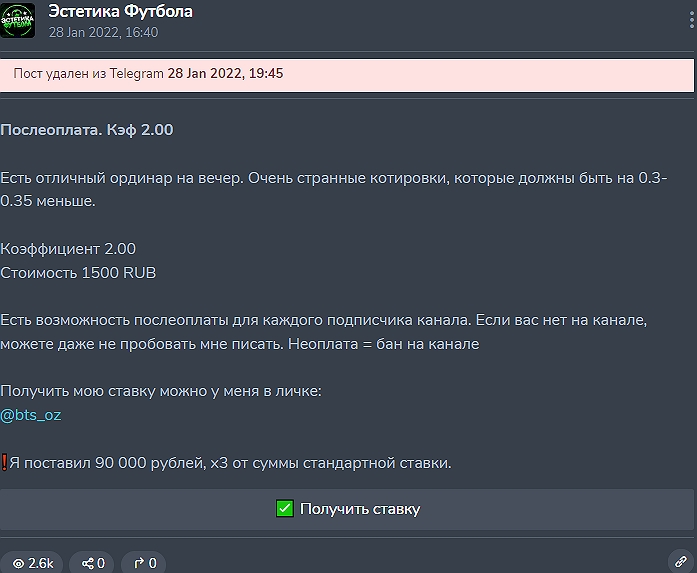697x573 pixels.
Task: Click the Послеоплата. Кэф 2.00 heading
Action: tap(87, 131)
